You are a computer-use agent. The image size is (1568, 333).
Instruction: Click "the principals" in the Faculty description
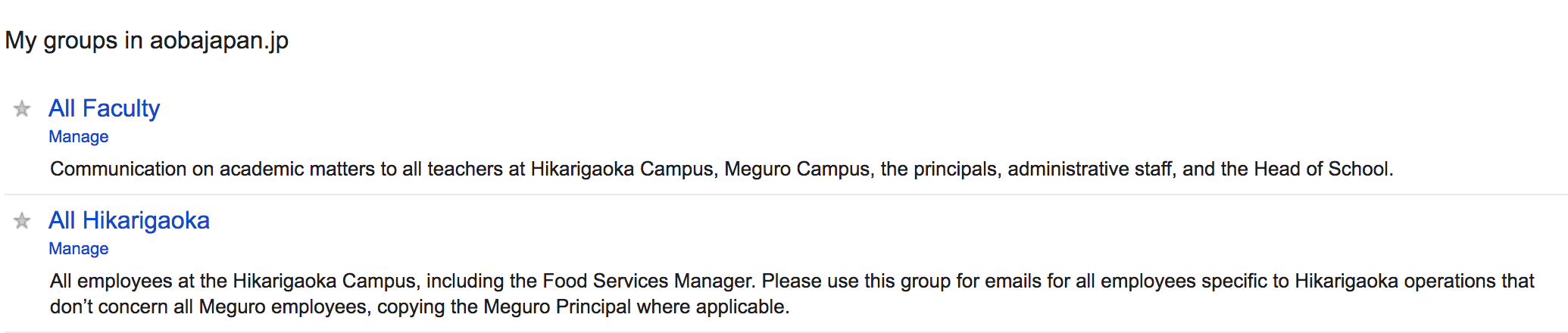(939, 169)
